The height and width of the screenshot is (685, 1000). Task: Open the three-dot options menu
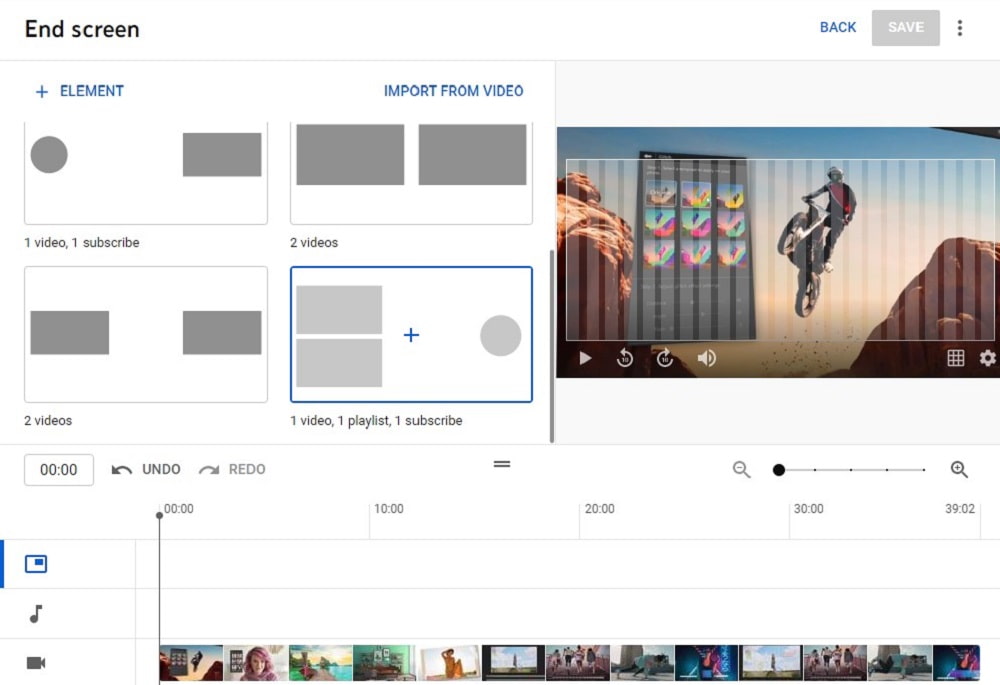(x=960, y=27)
